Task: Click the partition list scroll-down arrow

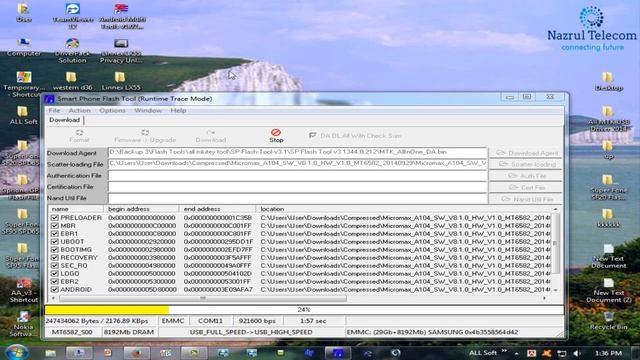Action: (x=556, y=290)
